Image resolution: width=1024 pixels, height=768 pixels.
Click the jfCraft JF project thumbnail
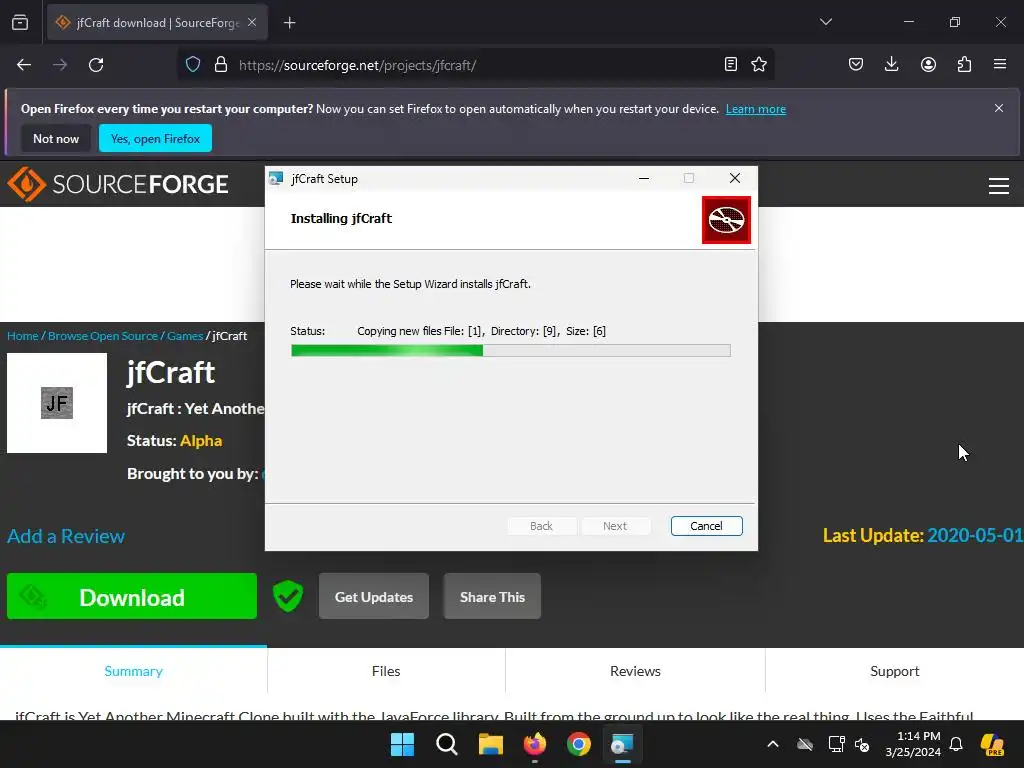[x=57, y=403]
